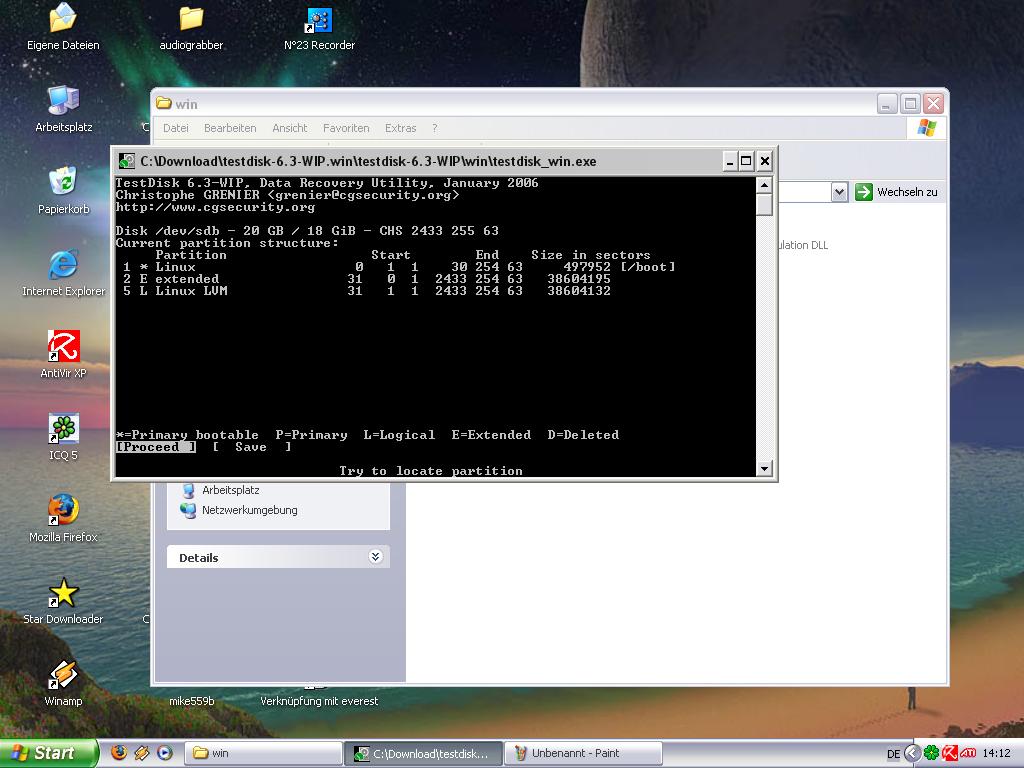Open the Eigene Dateien desktop icon
Viewport: 1024px width, 768px height.
click(x=63, y=26)
